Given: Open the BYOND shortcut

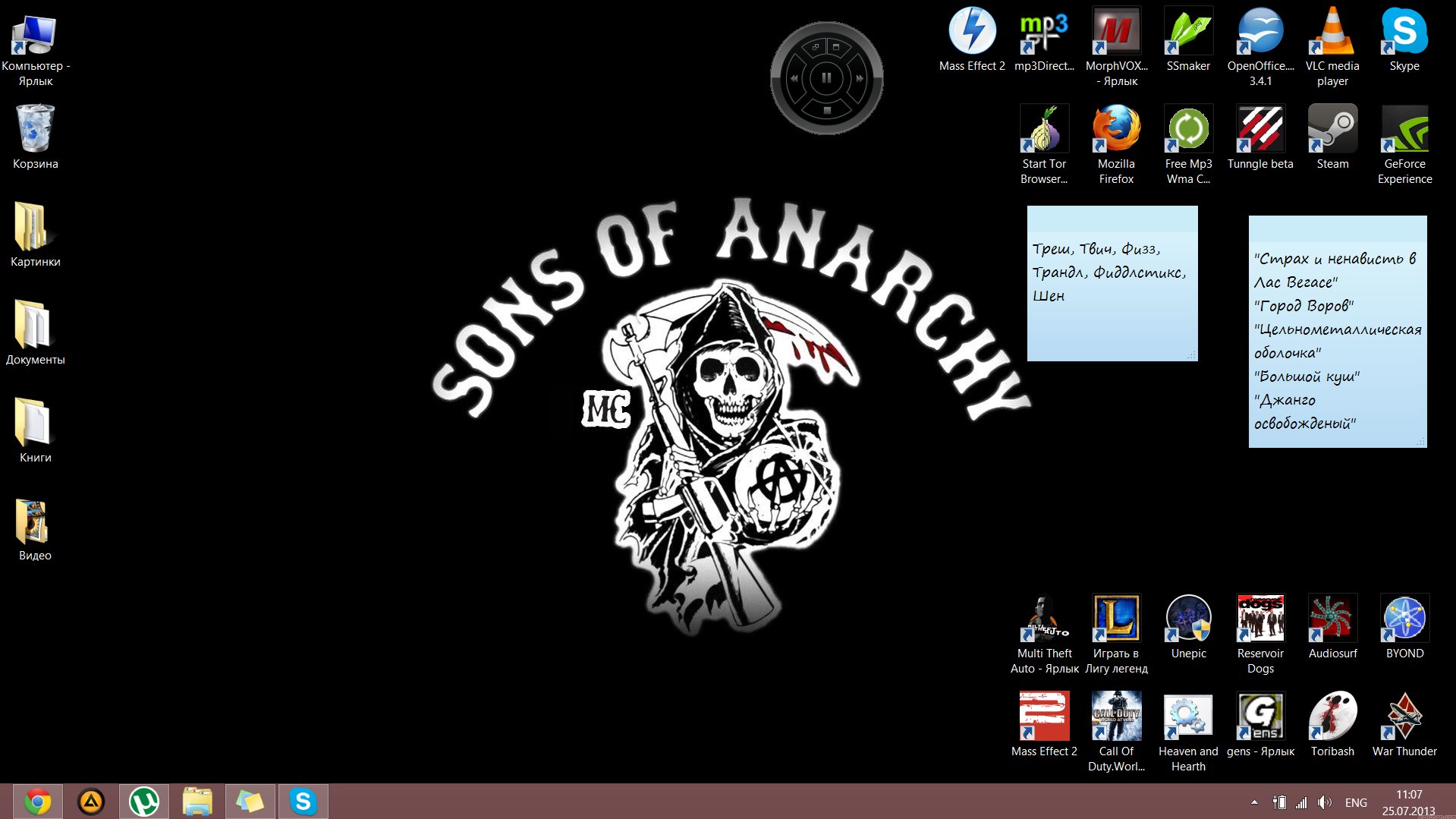Looking at the screenshot, I should (x=1404, y=618).
